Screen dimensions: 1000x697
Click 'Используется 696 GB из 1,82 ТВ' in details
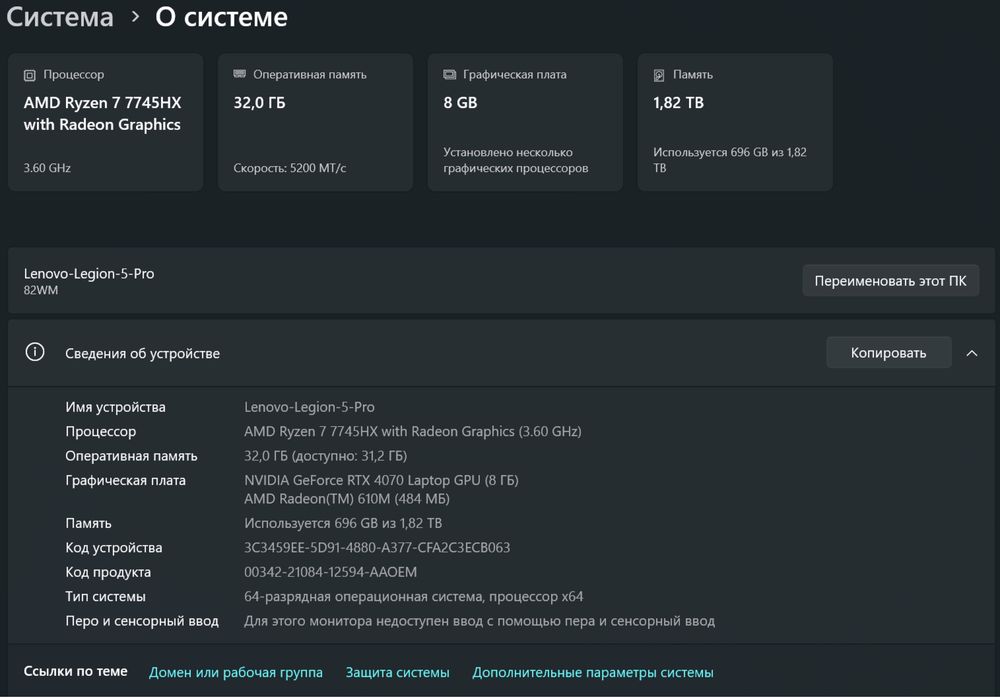point(343,523)
